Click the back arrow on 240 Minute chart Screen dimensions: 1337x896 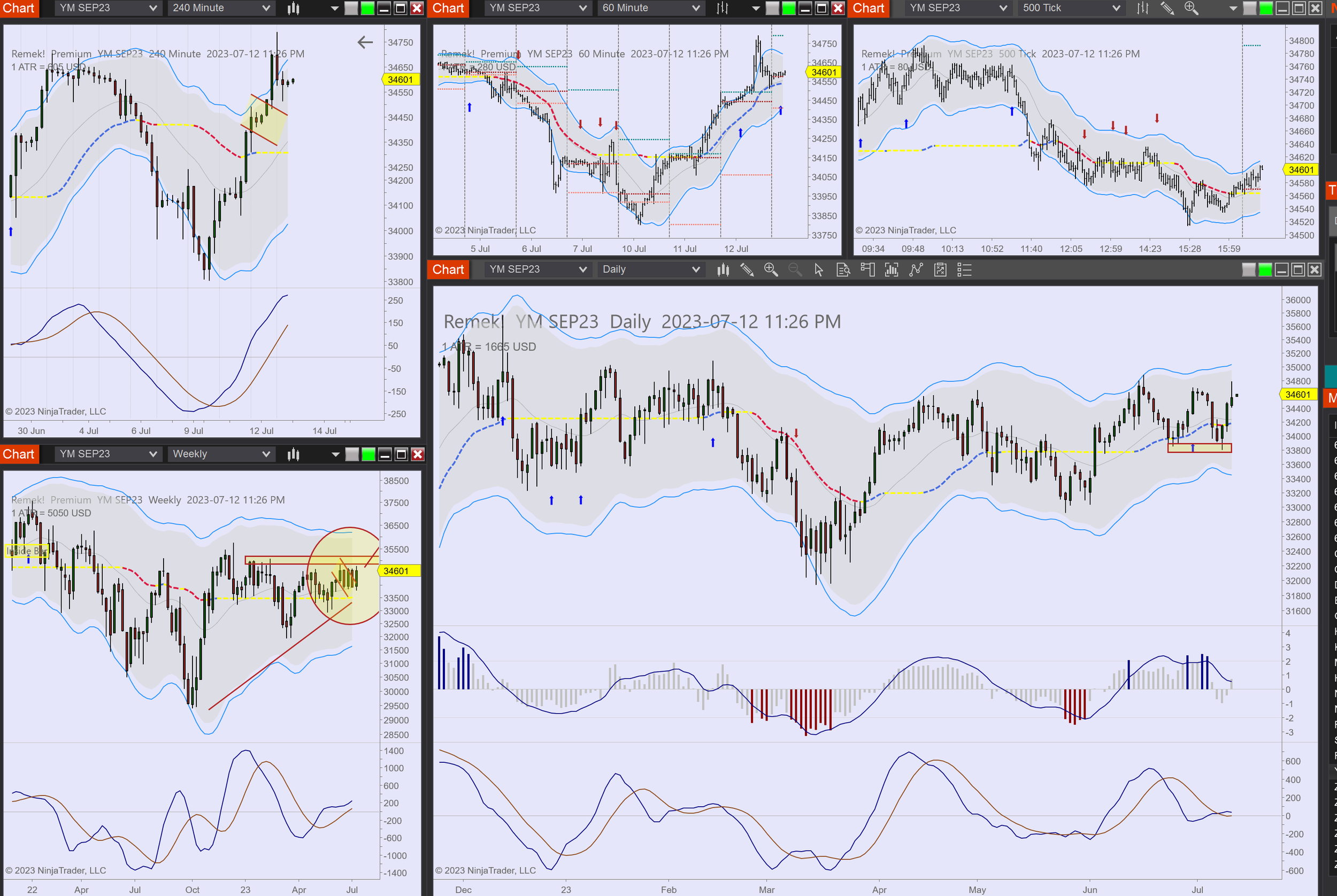coord(365,42)
